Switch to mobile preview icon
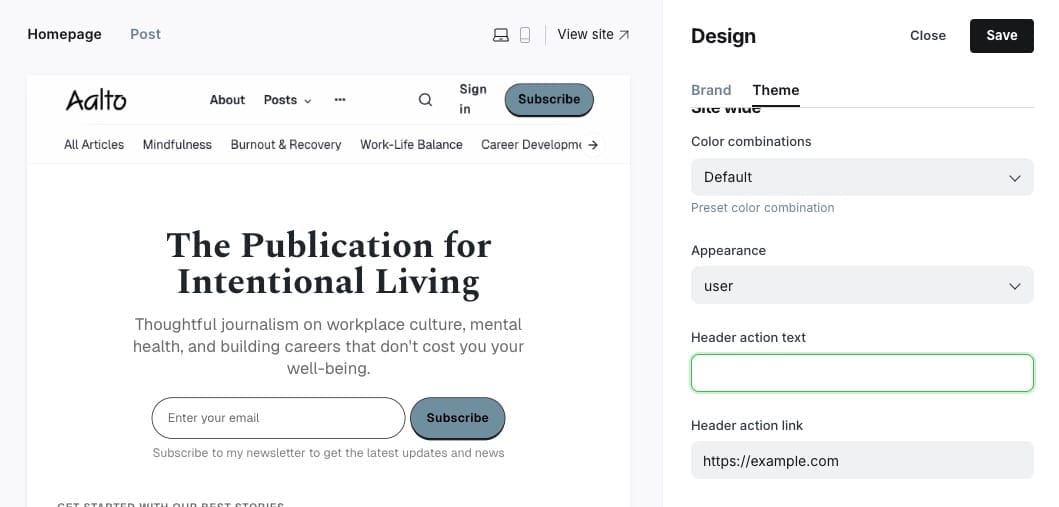Viewport: 1059px width, 507px height. click(x=525, y=35)
